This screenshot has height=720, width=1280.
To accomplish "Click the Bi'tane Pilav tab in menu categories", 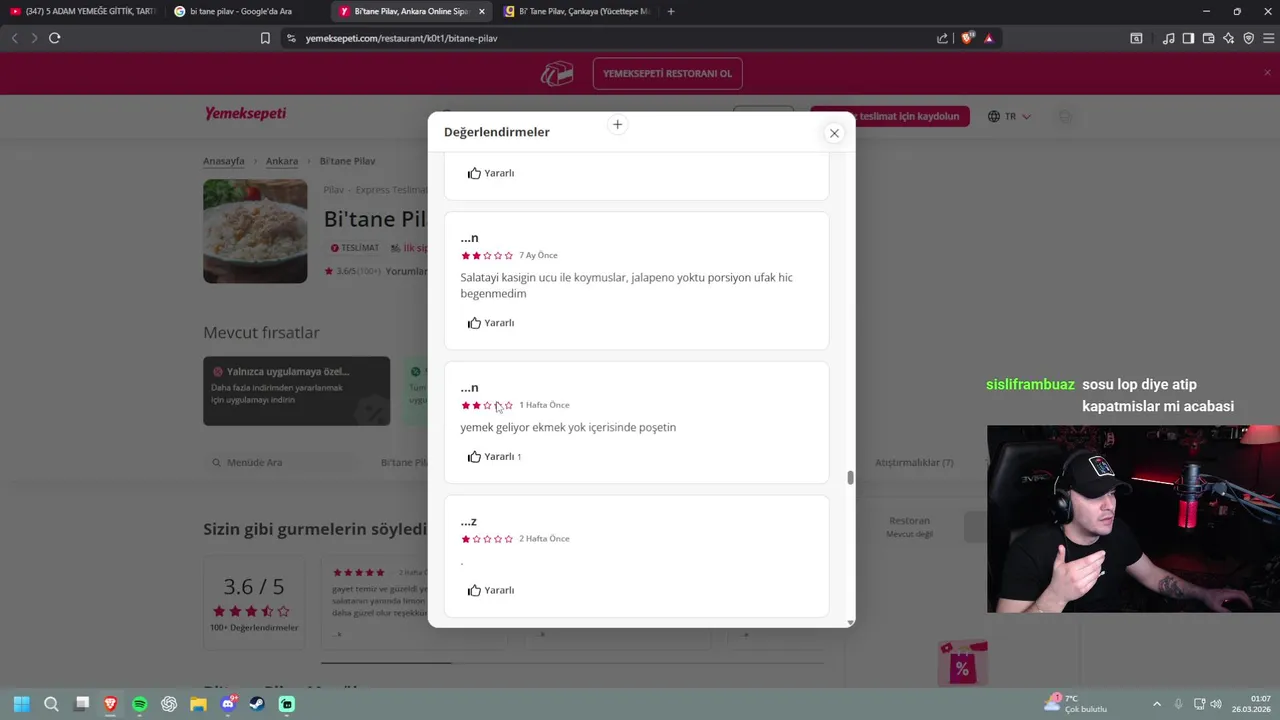I will tap(404, 463).
